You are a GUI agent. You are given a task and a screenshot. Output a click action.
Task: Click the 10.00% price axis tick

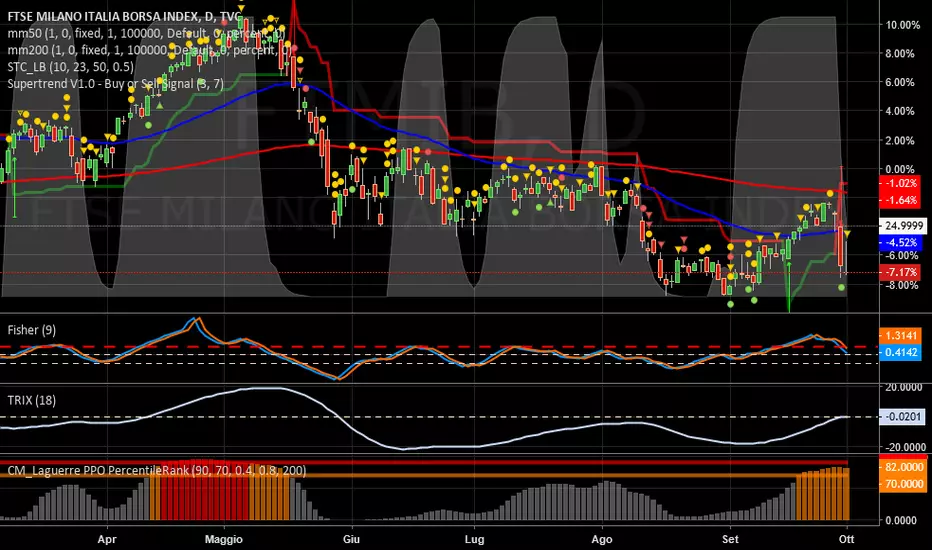pyautogui.click(x=903, y=25)
